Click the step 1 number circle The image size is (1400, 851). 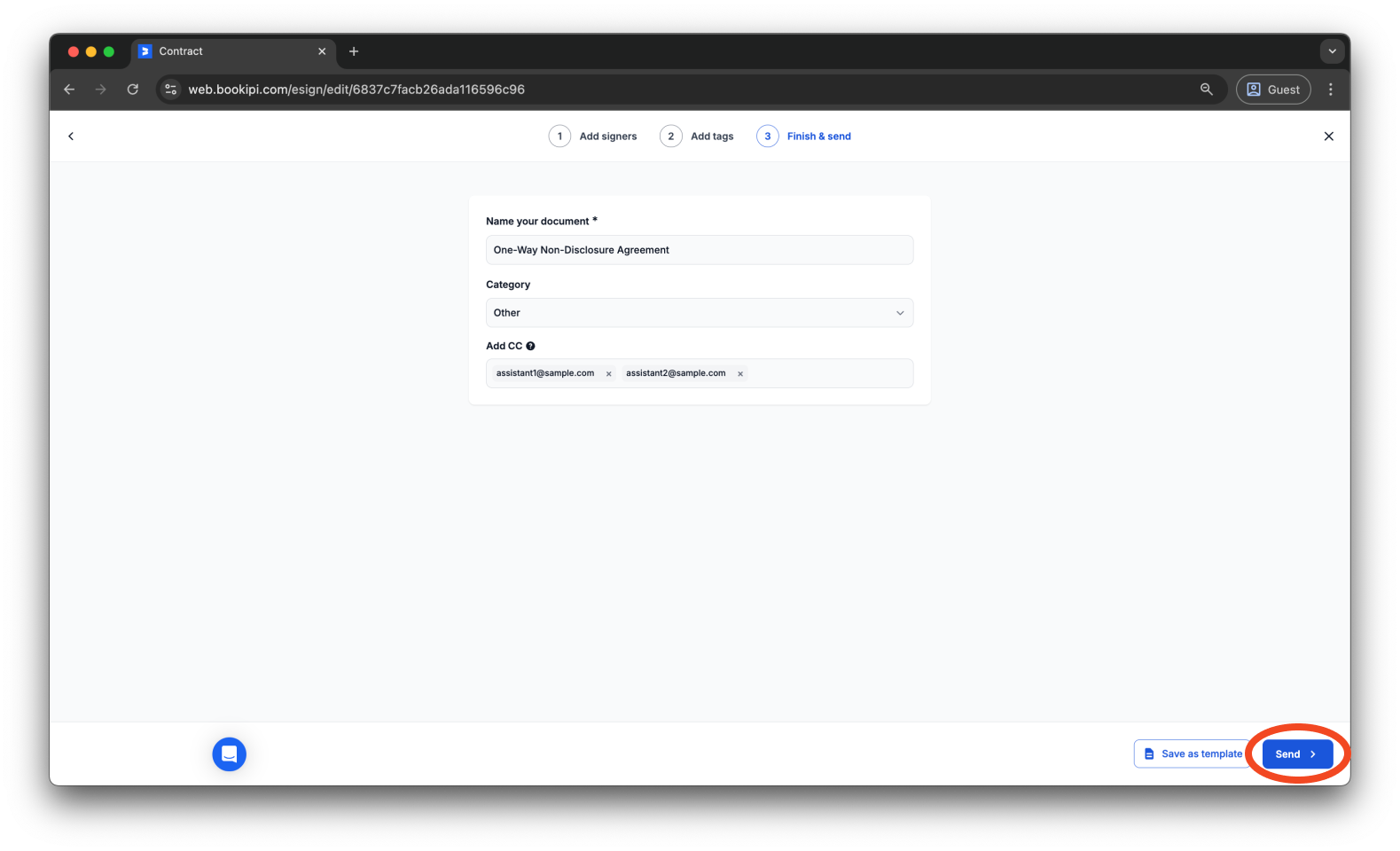coord(559,137)
